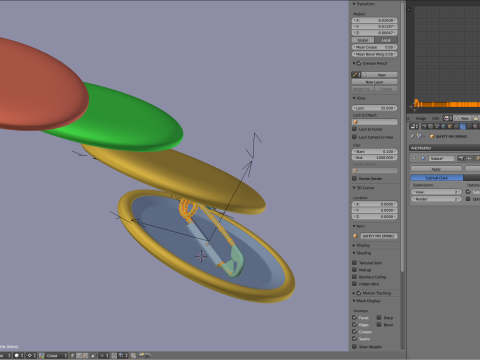Select vertex select mode icon
This screenshot has width=480, height=360.
point(72,355)
